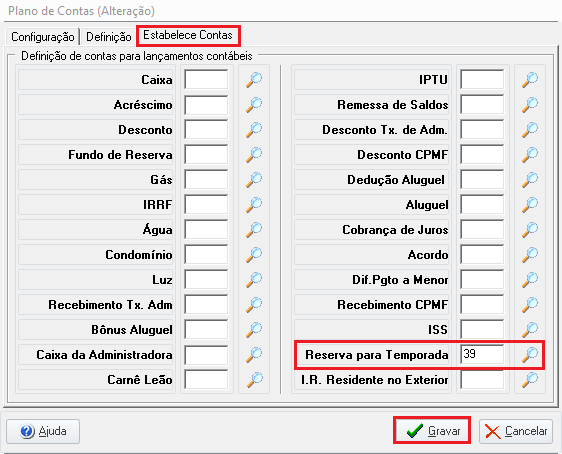Search accounts for Condomínio field
The image size is (562, 454).
tap(254, 255)
